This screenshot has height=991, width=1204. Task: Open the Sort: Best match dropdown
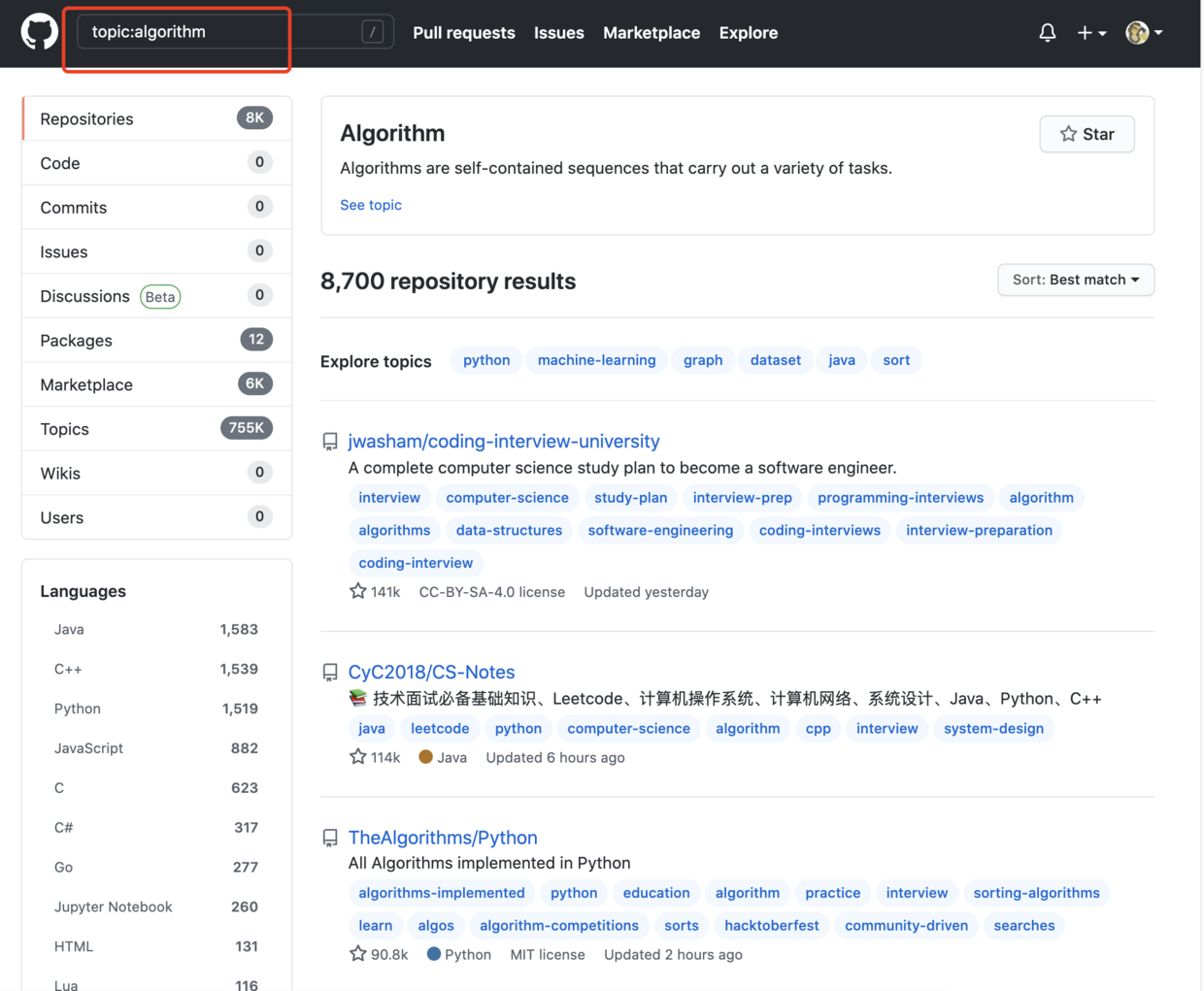pos(1075,280)
